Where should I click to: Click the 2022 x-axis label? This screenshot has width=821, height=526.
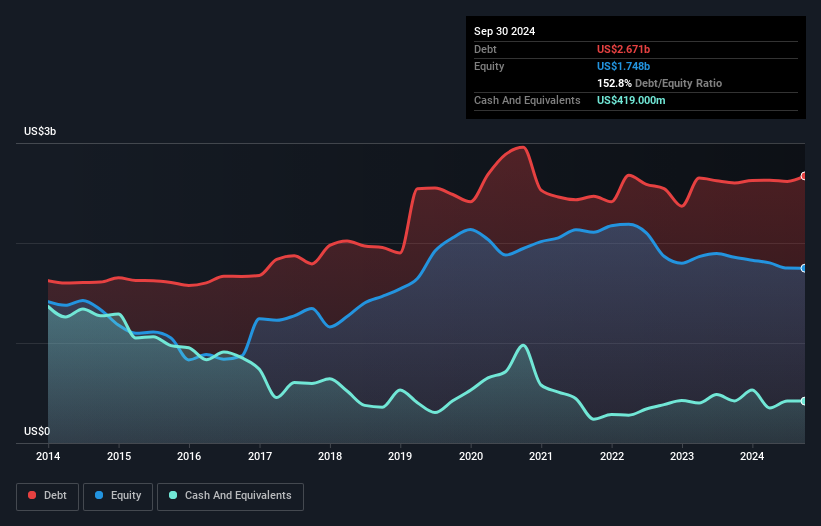(x=612, y=456)
